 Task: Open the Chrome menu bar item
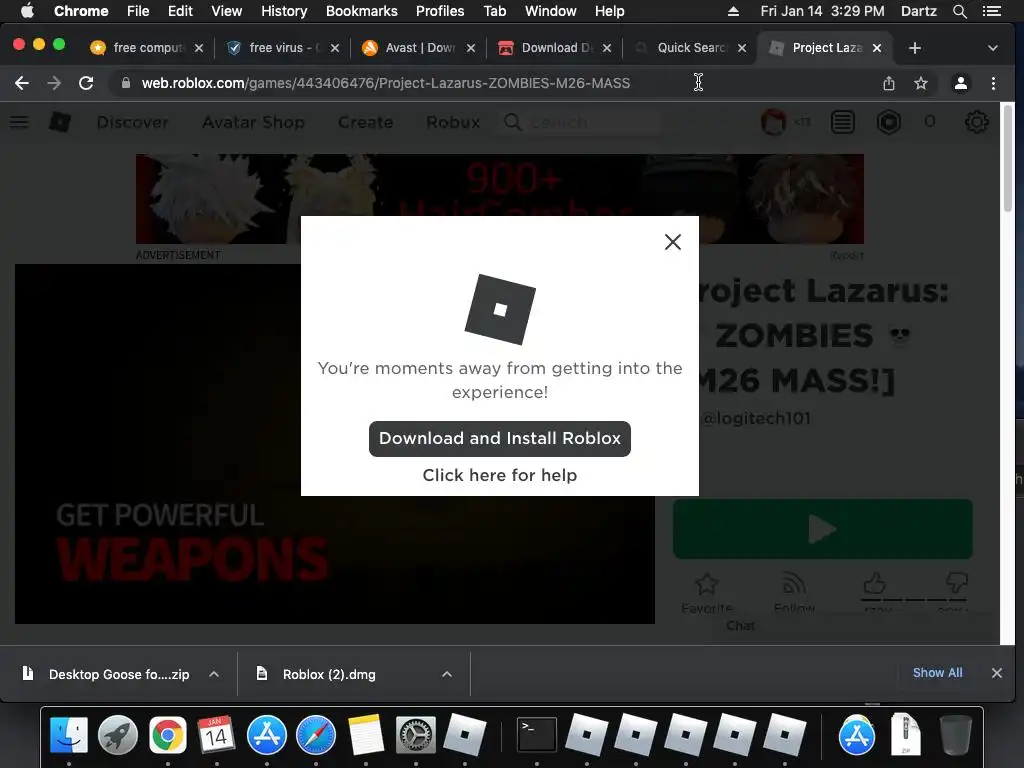pyautogui.click(x=81, y=11)
